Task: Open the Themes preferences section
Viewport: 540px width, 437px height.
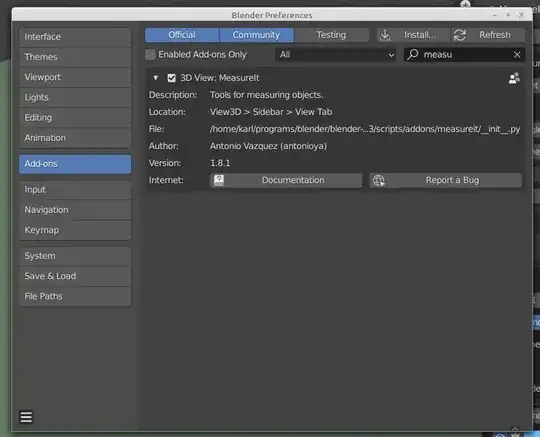Action: (75, 57)
